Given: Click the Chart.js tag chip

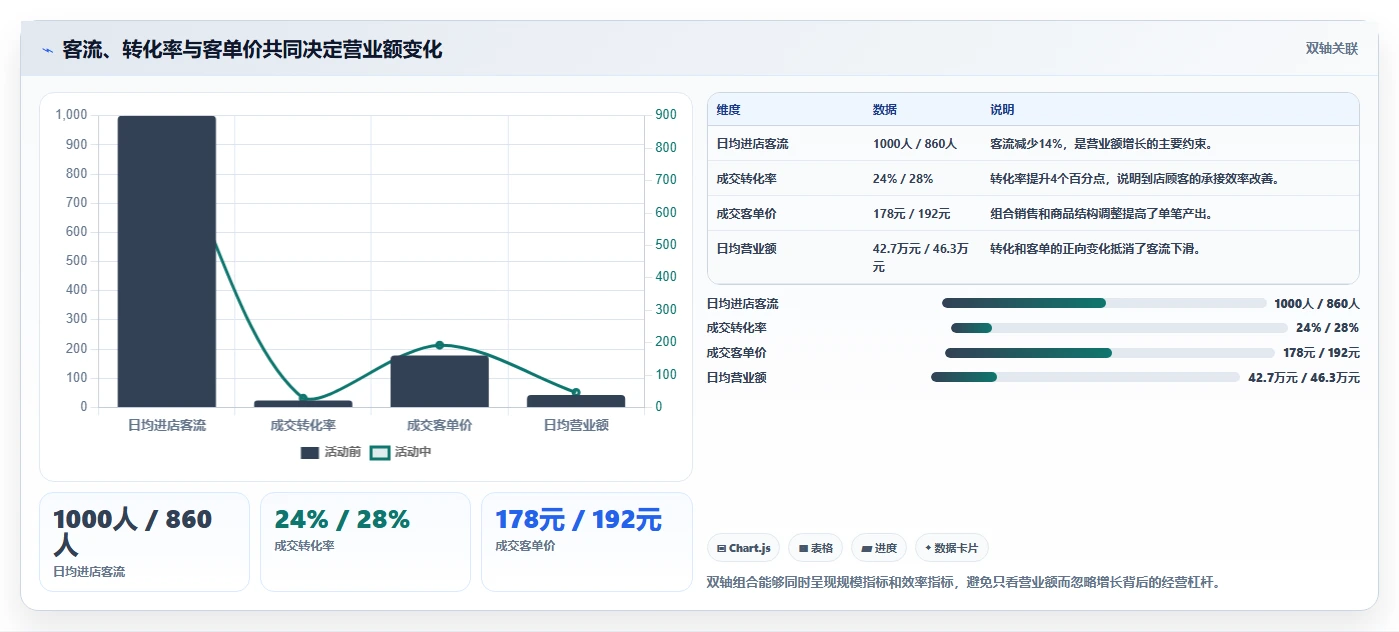Looking at the screenshot, I should 744,548.
